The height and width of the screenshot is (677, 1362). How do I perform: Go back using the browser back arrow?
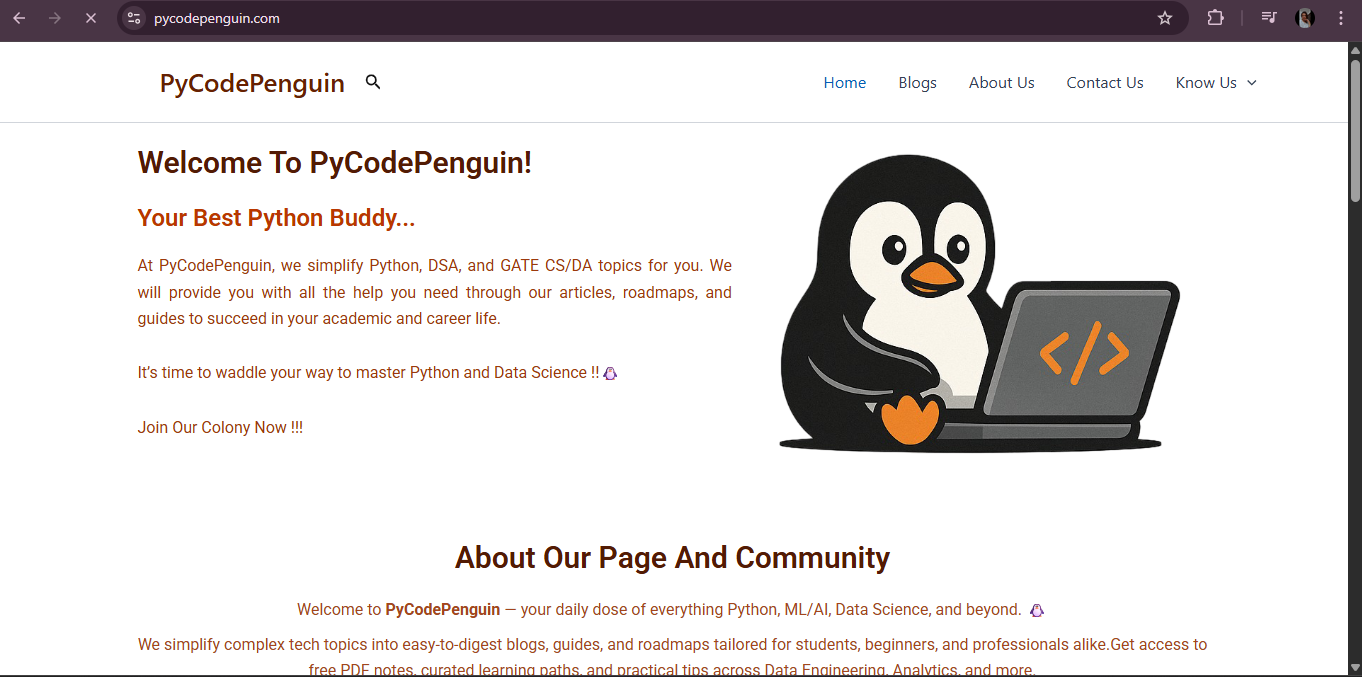point(19,18)
